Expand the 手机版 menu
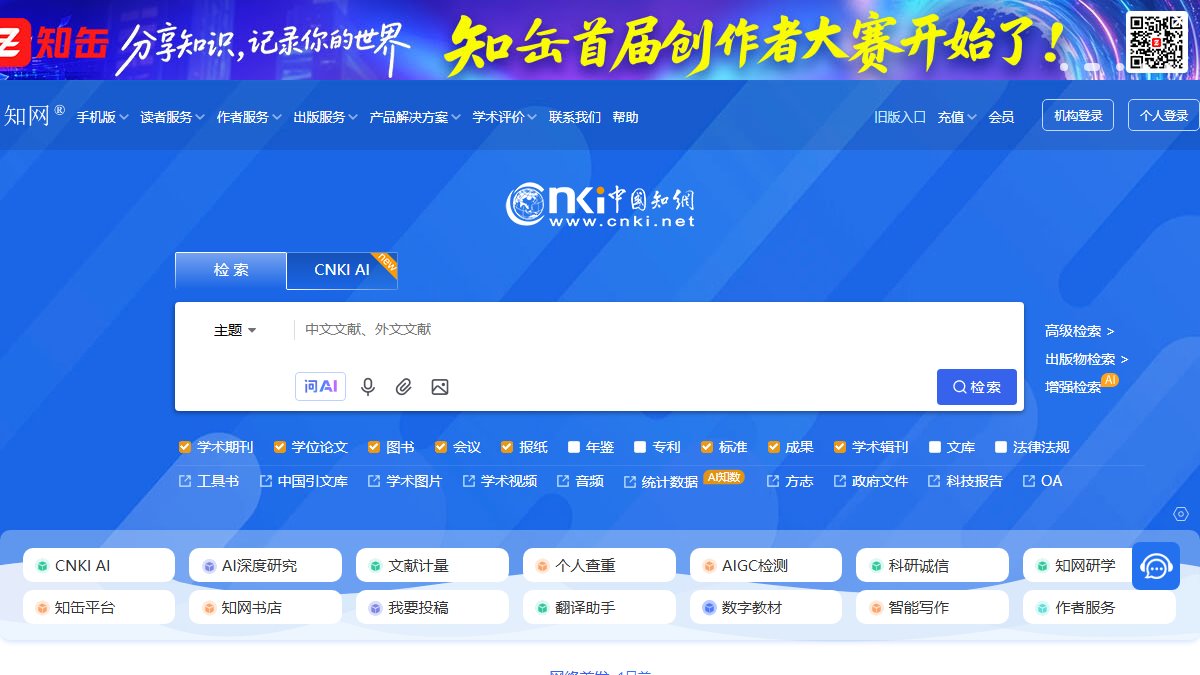The height and width of the screenshot is (675, 1200). (x=102, y=117)
